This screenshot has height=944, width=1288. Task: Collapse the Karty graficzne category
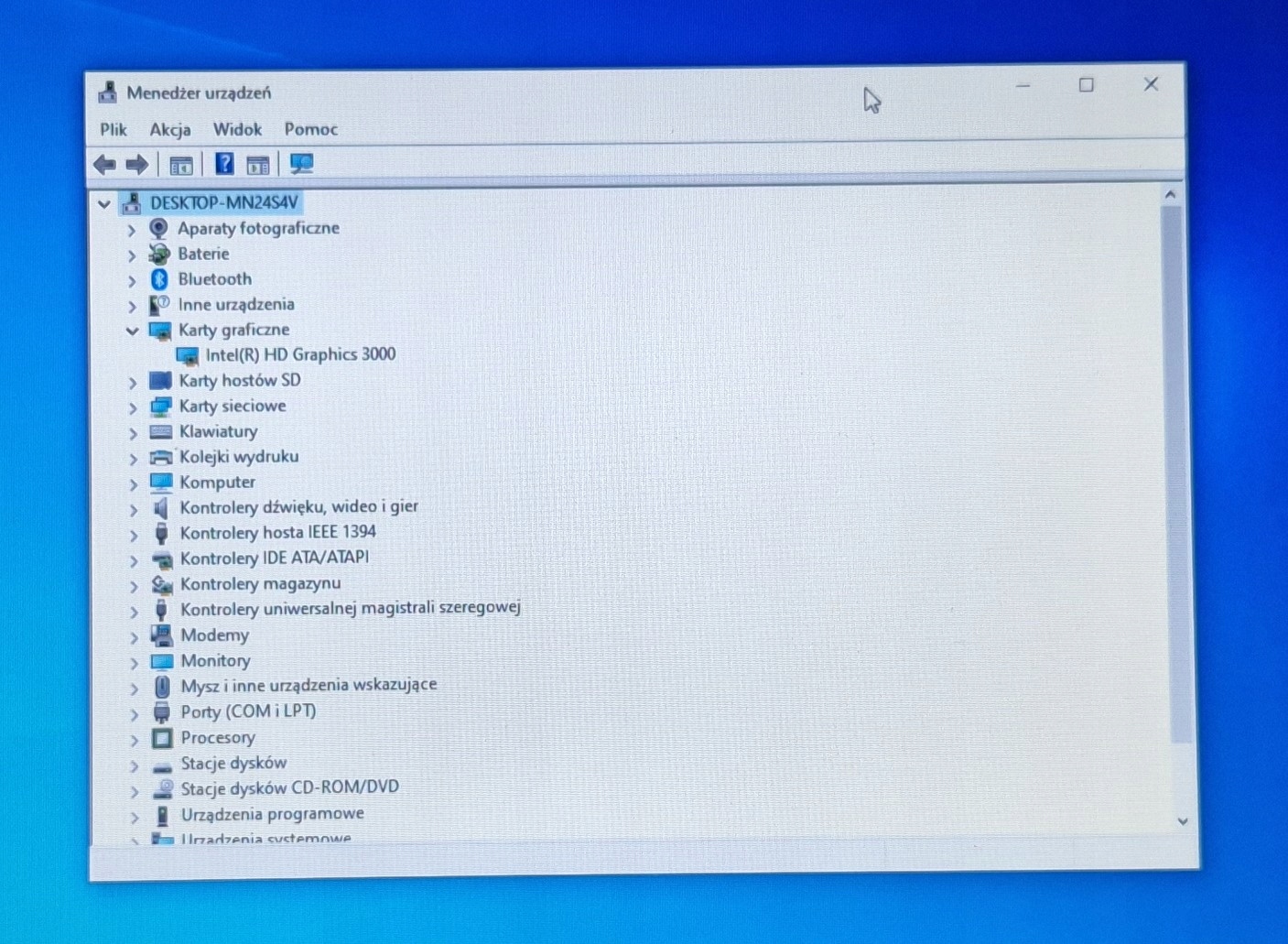click(x=132, y=331)
